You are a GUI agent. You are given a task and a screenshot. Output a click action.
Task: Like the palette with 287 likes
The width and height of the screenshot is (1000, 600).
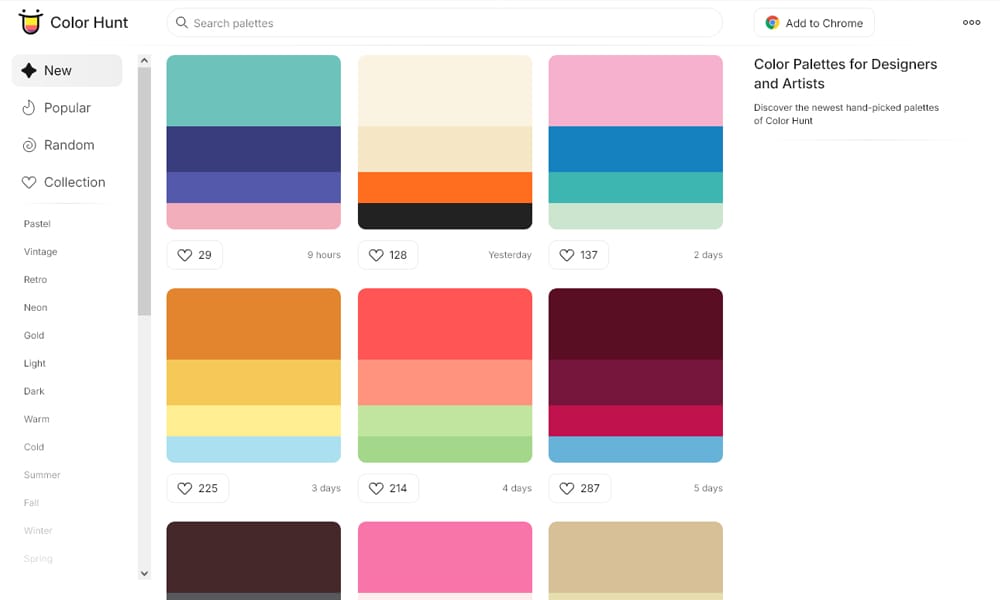click(566, 488)
